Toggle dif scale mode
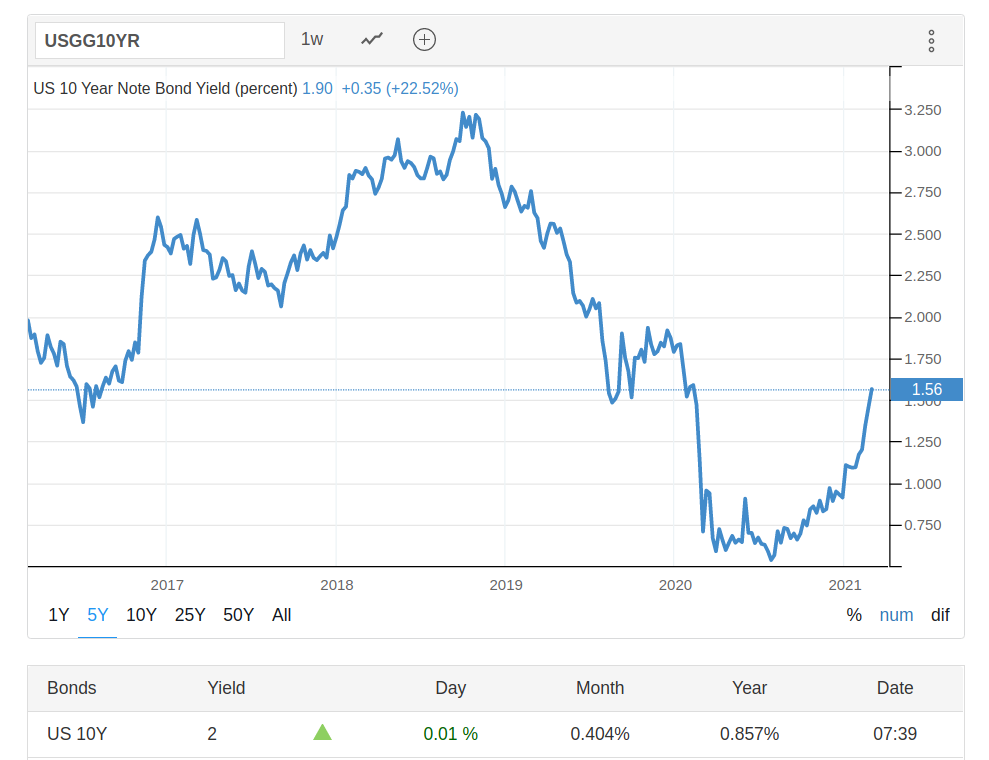The width and height of the screenshot is (989, 760). coord(940,615)
